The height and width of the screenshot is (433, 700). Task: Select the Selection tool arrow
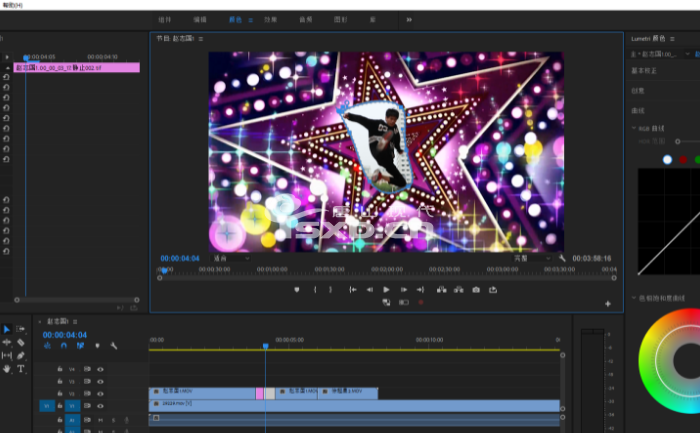[7, 329]
